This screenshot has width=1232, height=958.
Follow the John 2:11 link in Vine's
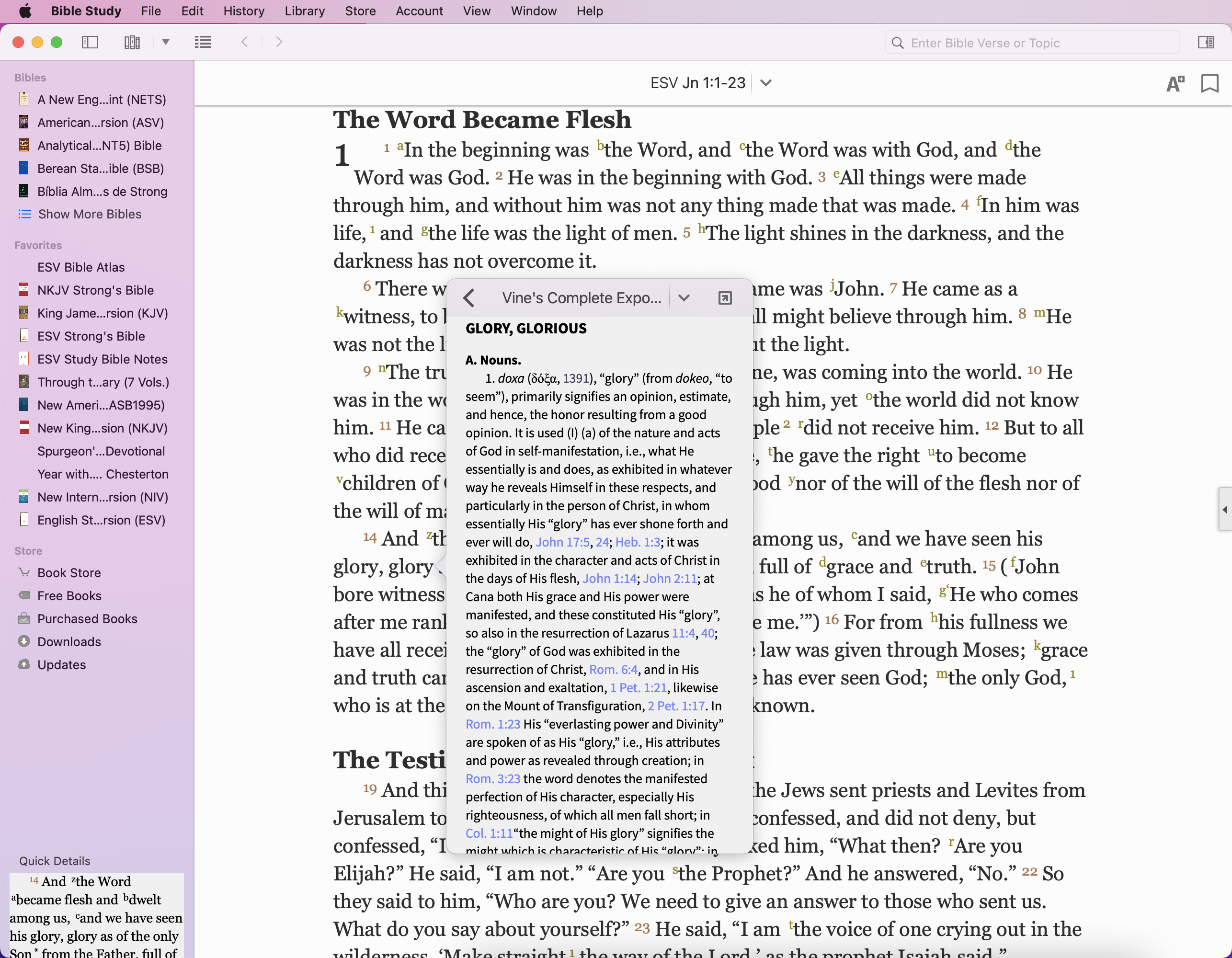pos(670,579)
